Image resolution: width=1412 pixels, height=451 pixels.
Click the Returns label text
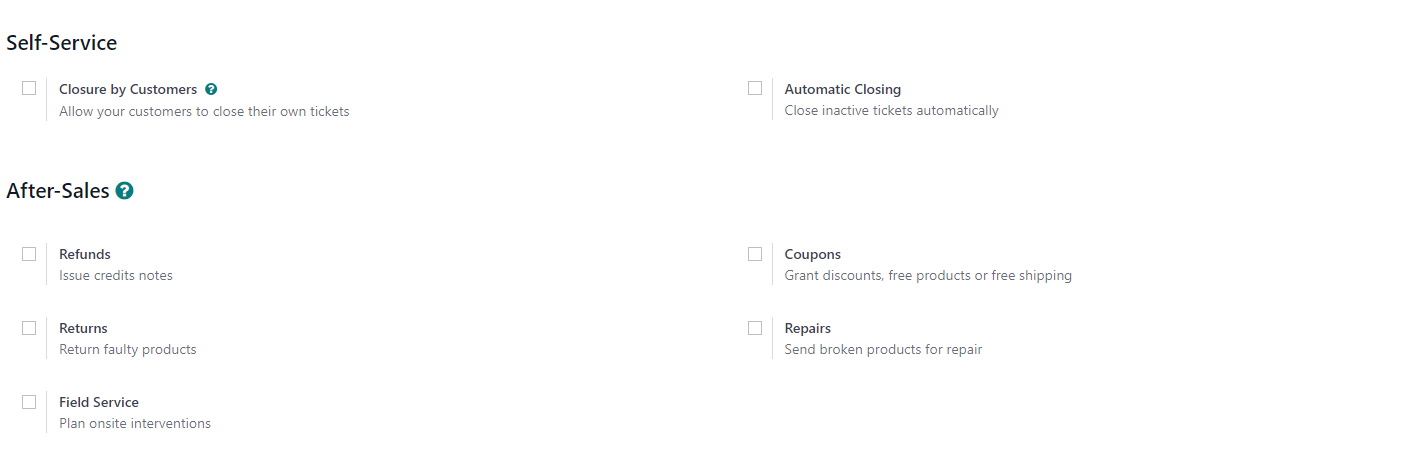[83, 328]
